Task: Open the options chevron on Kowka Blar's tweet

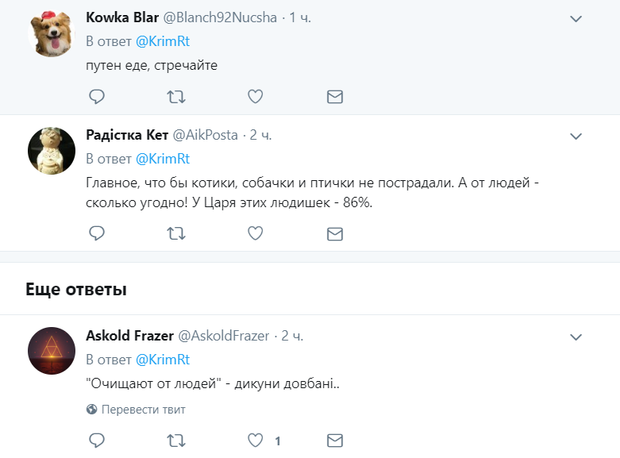Action: click(577, 19)
